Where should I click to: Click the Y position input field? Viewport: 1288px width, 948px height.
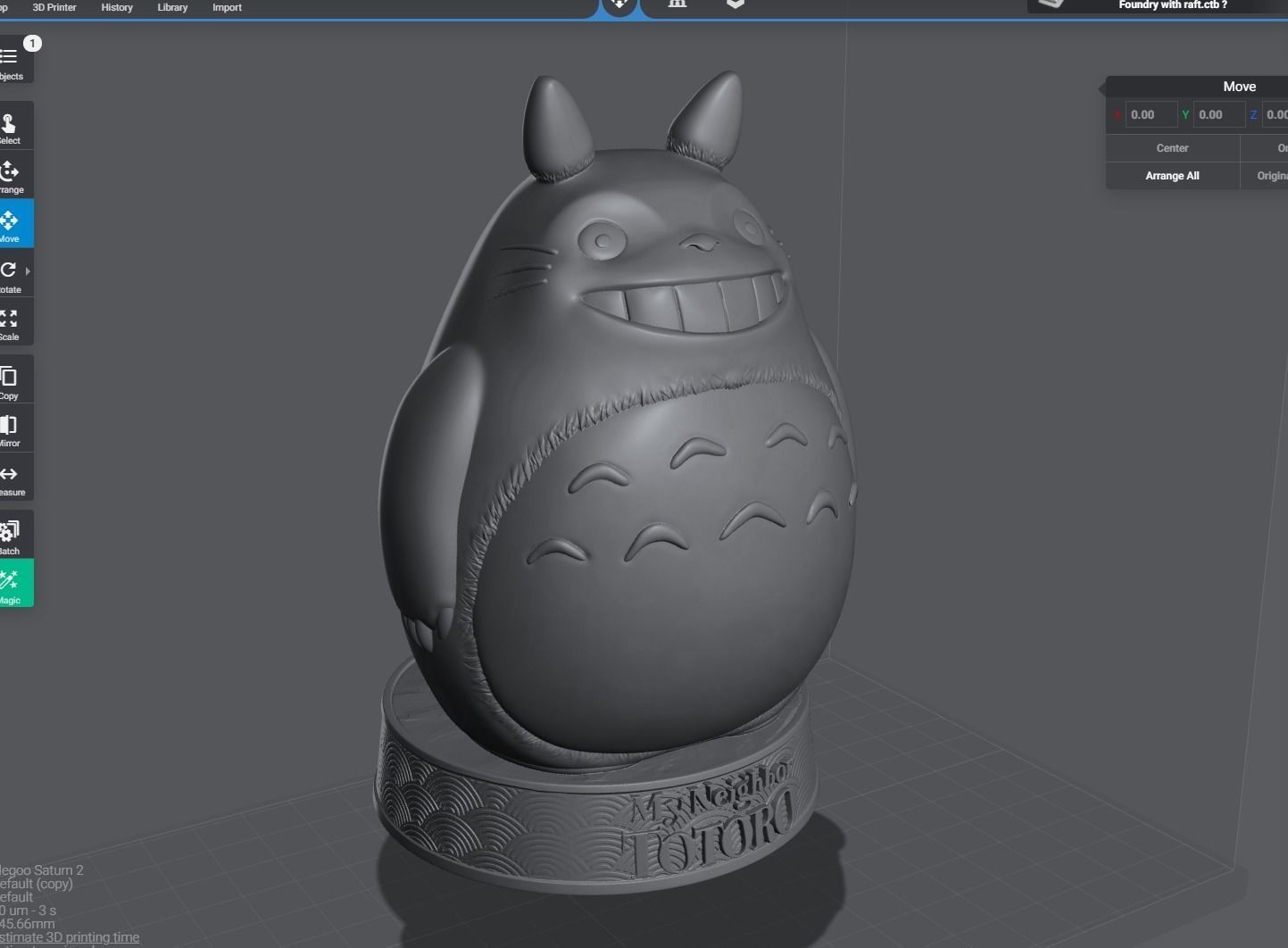click(x=1218, y=114)
